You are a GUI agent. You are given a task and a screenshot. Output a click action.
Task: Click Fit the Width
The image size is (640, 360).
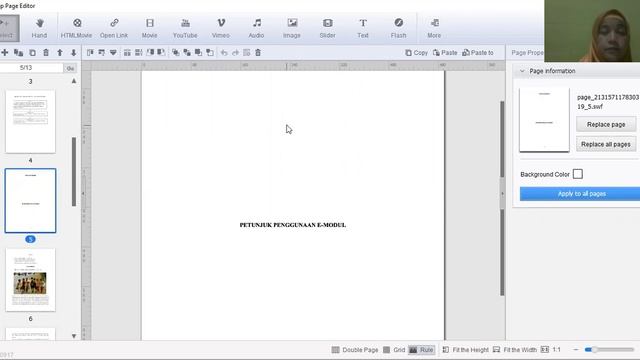pyautogui.click(x=515, y=350)
